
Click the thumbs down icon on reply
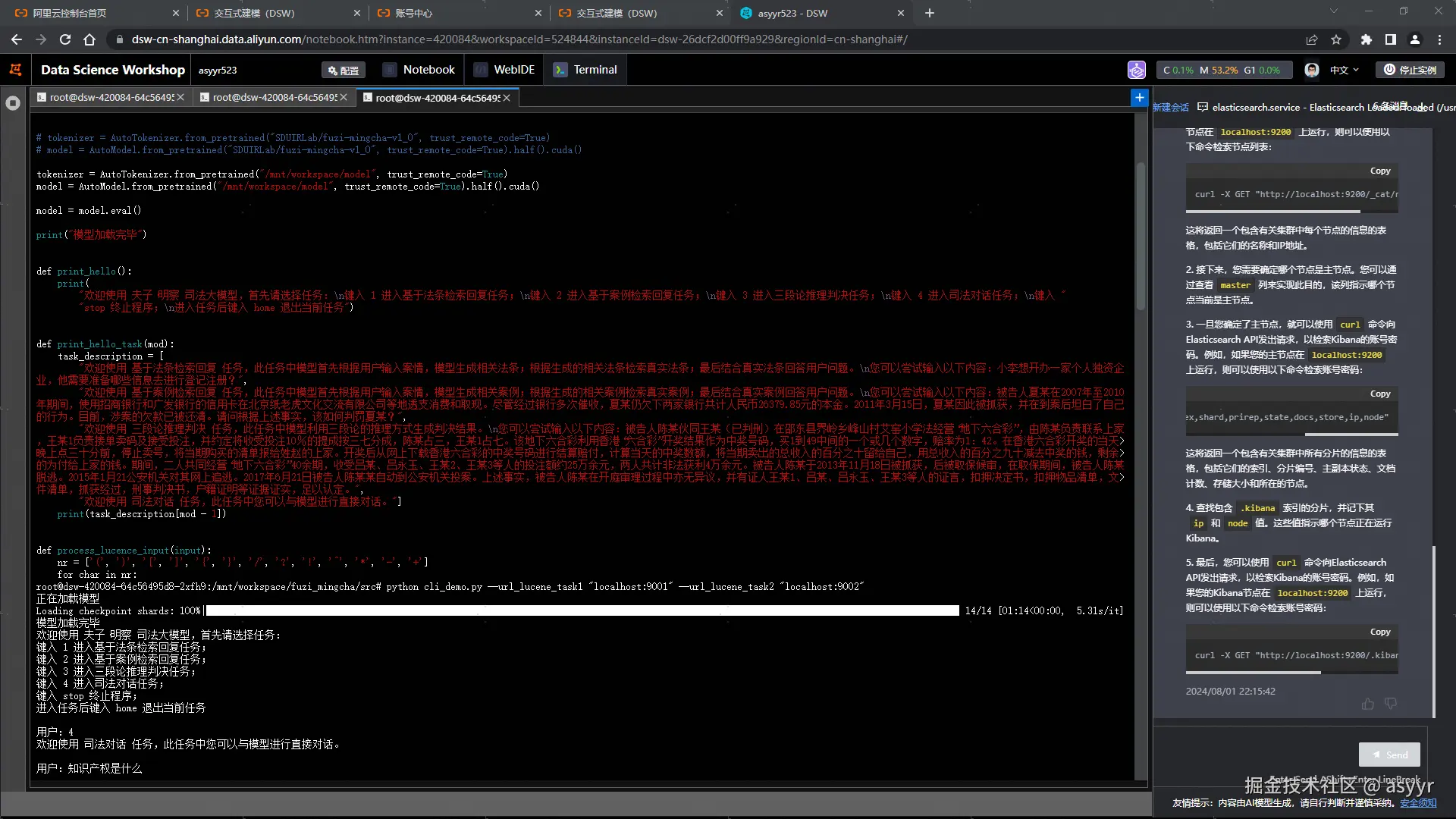coord(1390,704)
